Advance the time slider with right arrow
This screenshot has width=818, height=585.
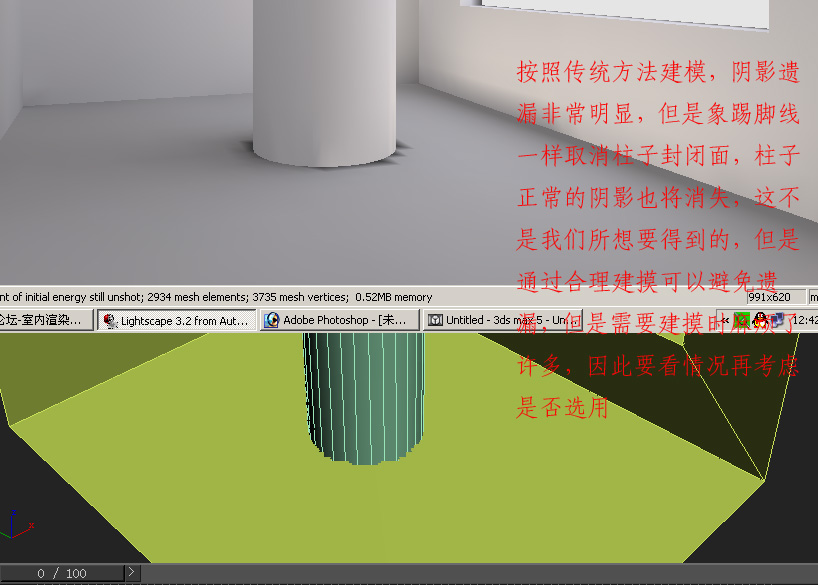coord(132,572)
